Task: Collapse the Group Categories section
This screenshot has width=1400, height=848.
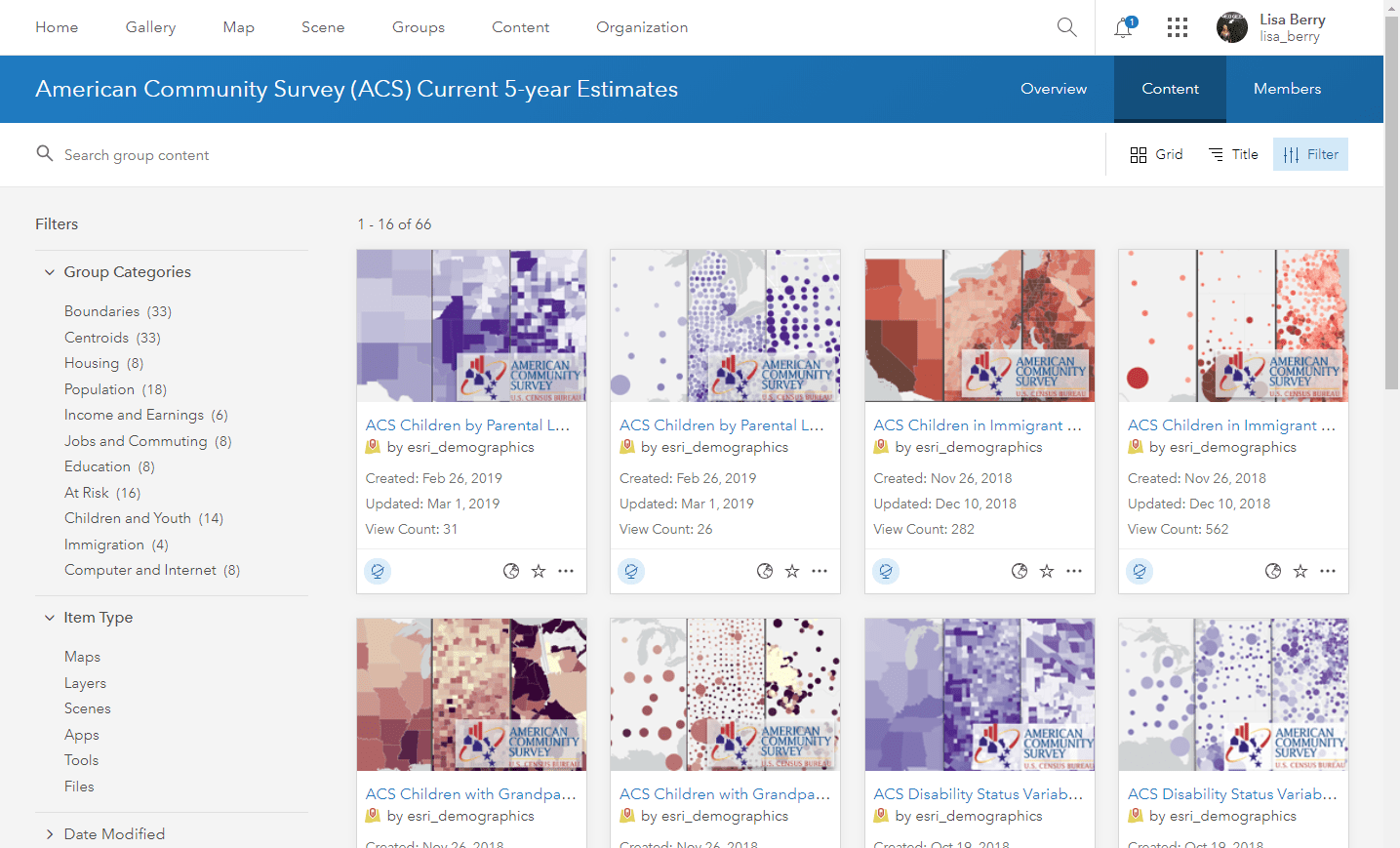Action: tap(118, 272)
